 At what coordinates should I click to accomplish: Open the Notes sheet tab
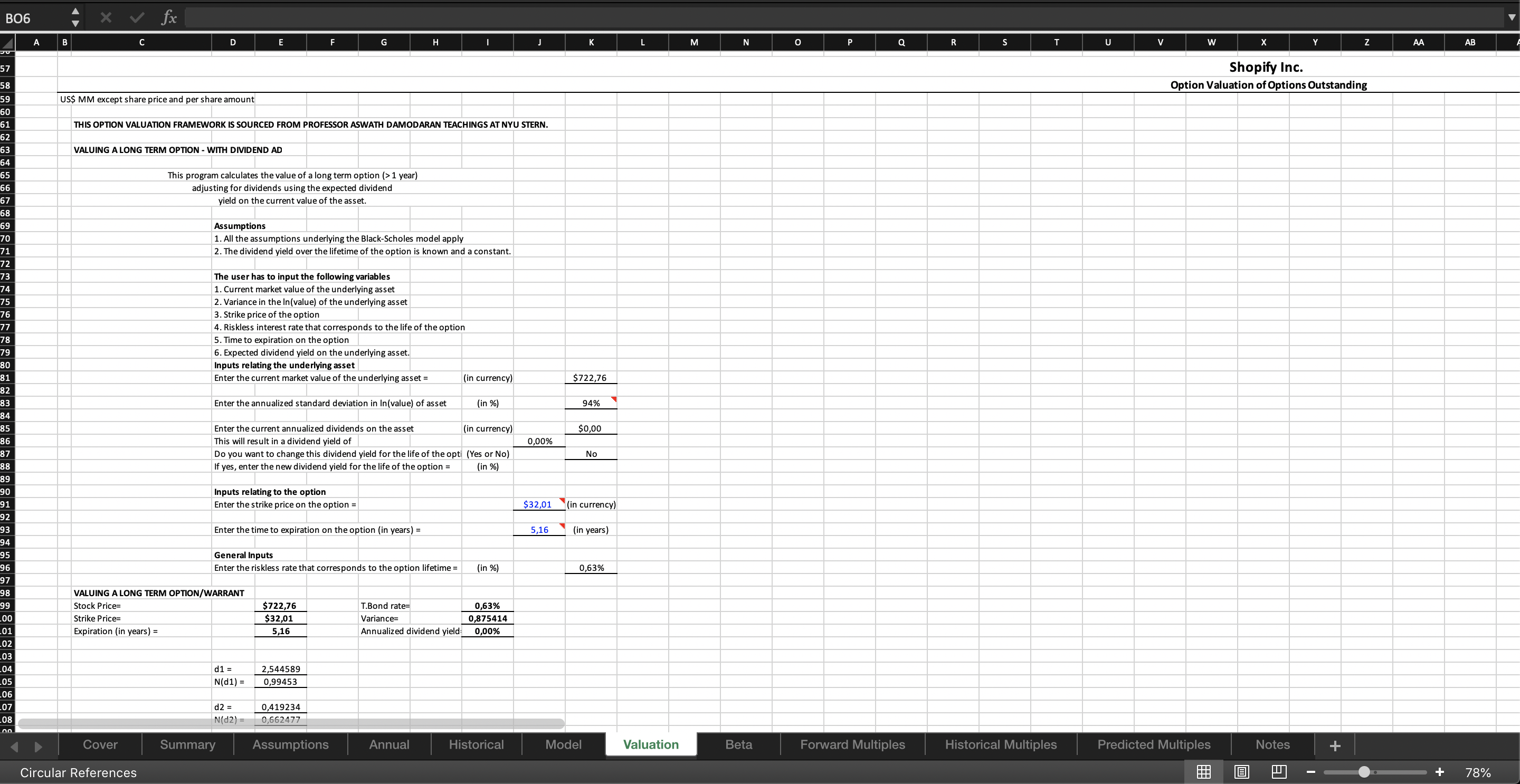pos(1273,744)
